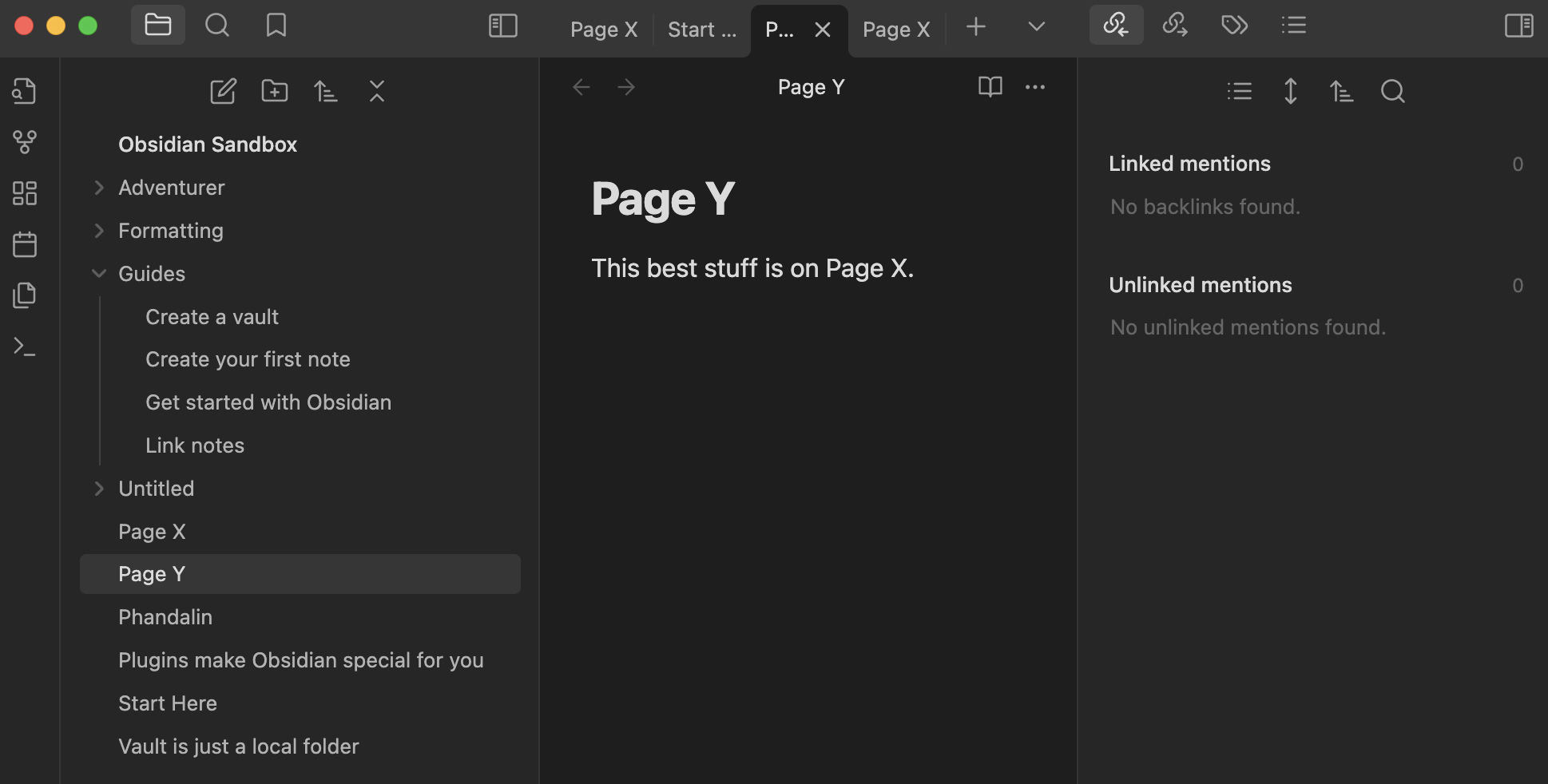Change sort order in file explorer
The height and width of the screenshot is (784, 1548).
[326, 91]
